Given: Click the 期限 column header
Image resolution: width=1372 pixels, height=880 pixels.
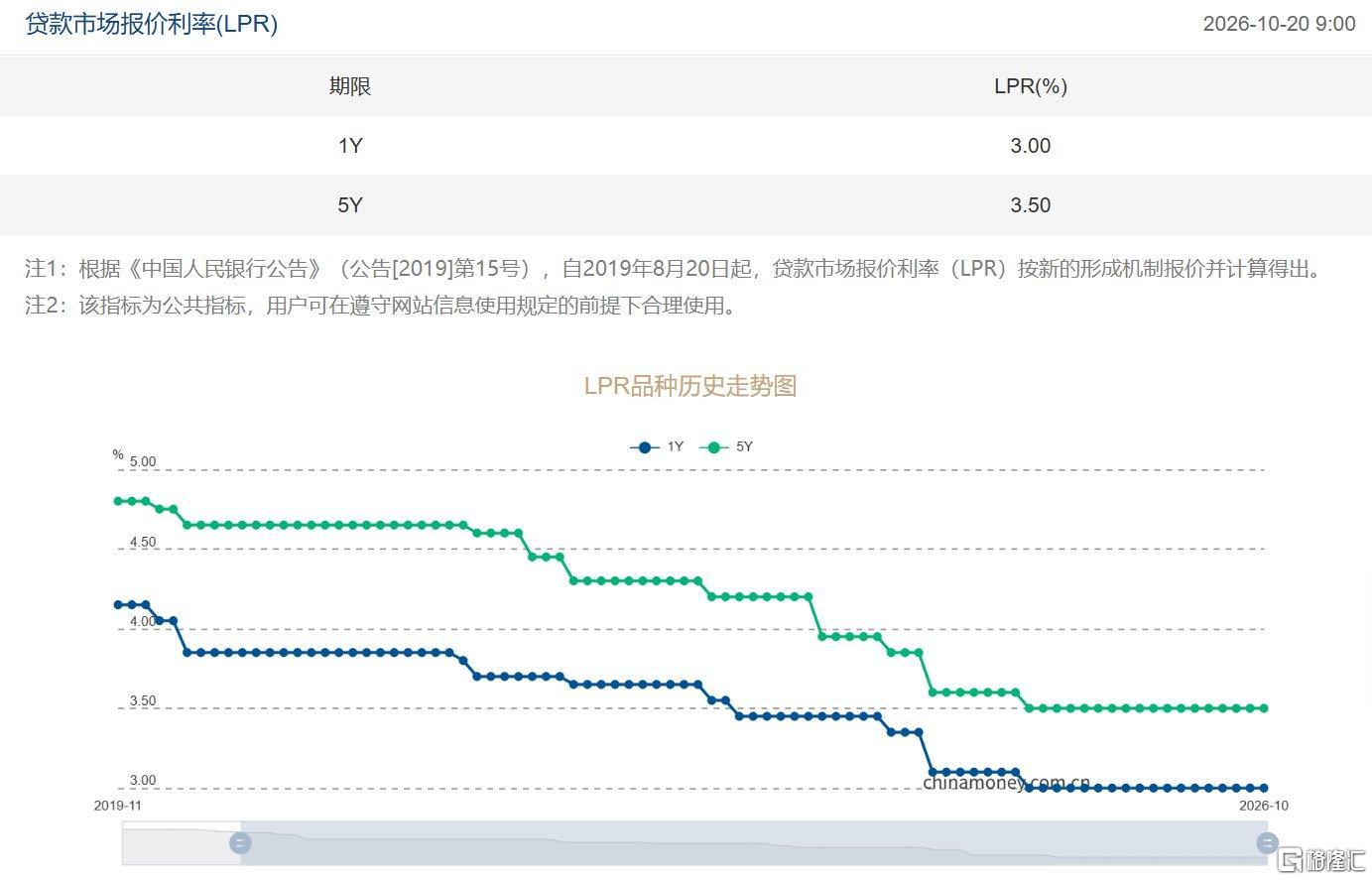Looking at the screenshot, I should click(x=350, y=86).
